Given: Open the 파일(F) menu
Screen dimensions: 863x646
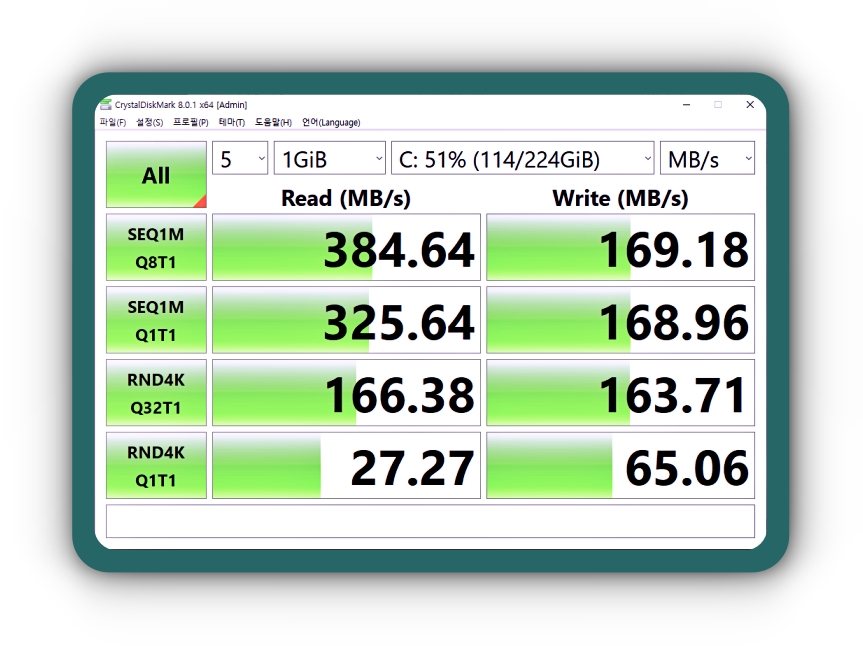Looking at the screenshot, I should (113, 122).
